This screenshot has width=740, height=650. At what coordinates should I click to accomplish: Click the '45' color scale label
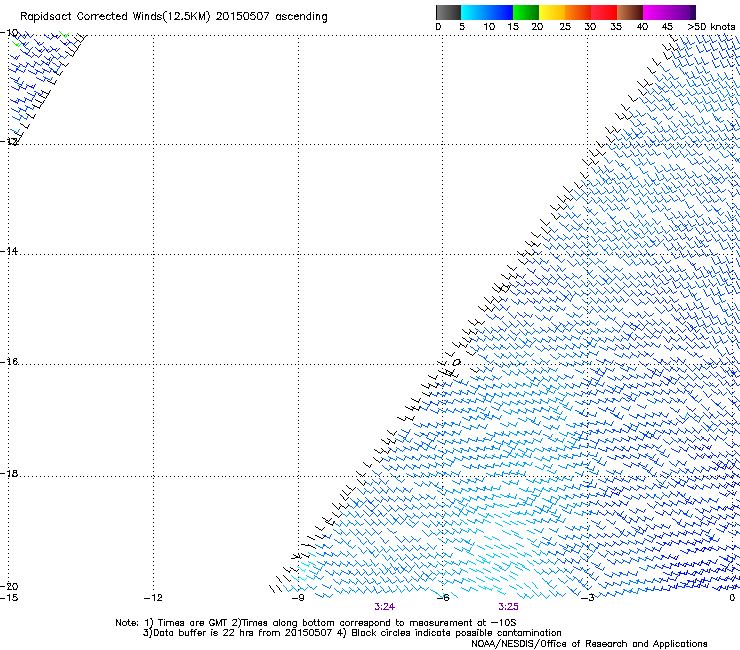pos(667,27)
